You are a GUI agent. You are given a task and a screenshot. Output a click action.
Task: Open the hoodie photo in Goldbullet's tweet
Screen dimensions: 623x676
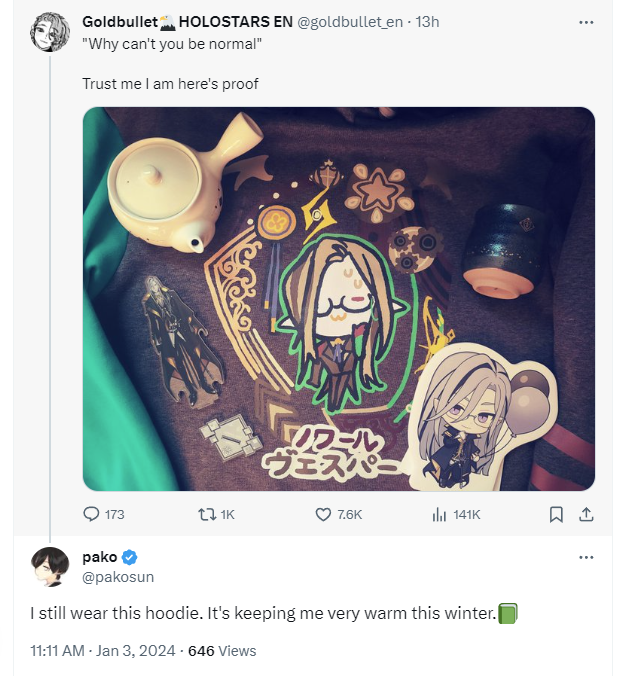tap(338, 299)
